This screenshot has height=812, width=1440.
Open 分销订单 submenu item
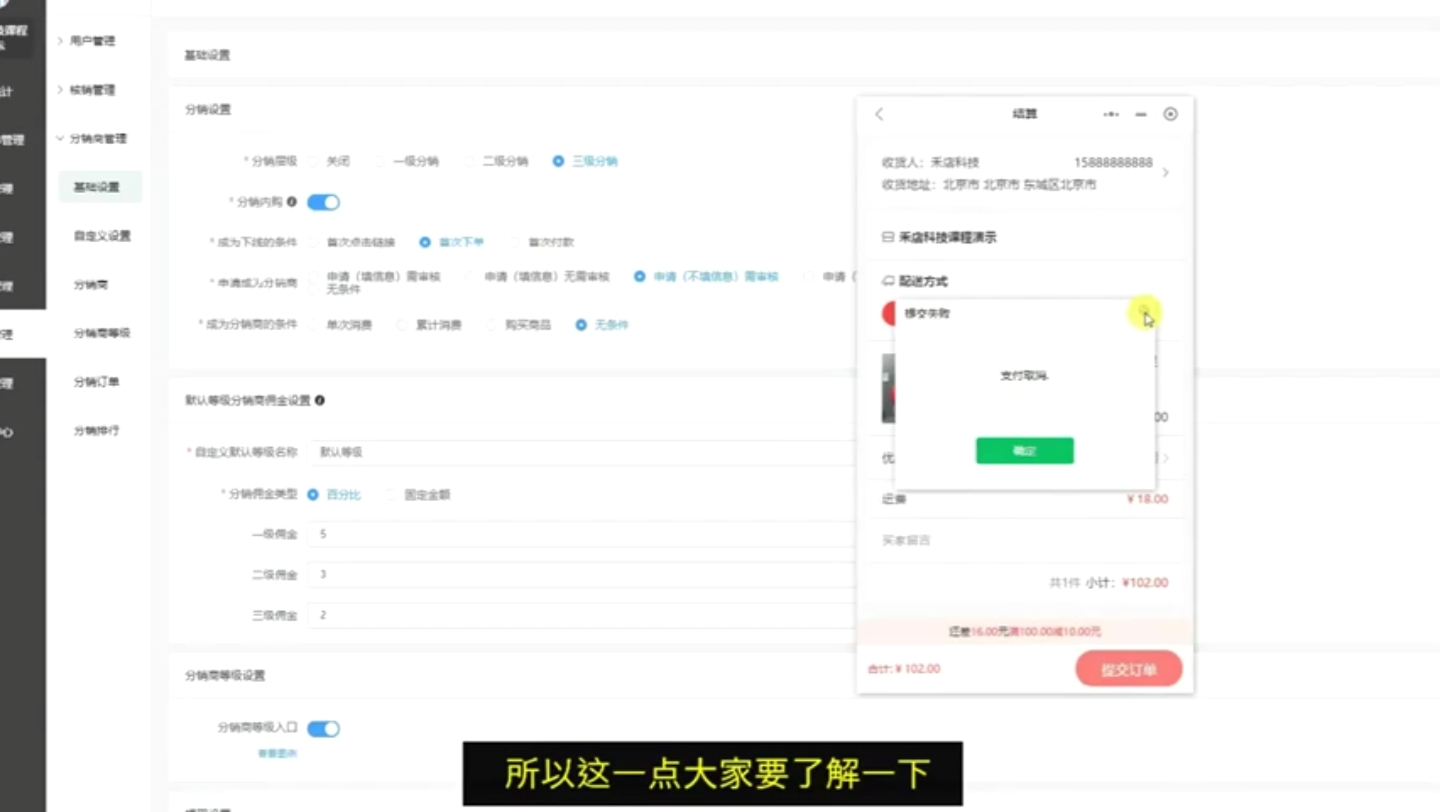(96, 382)
